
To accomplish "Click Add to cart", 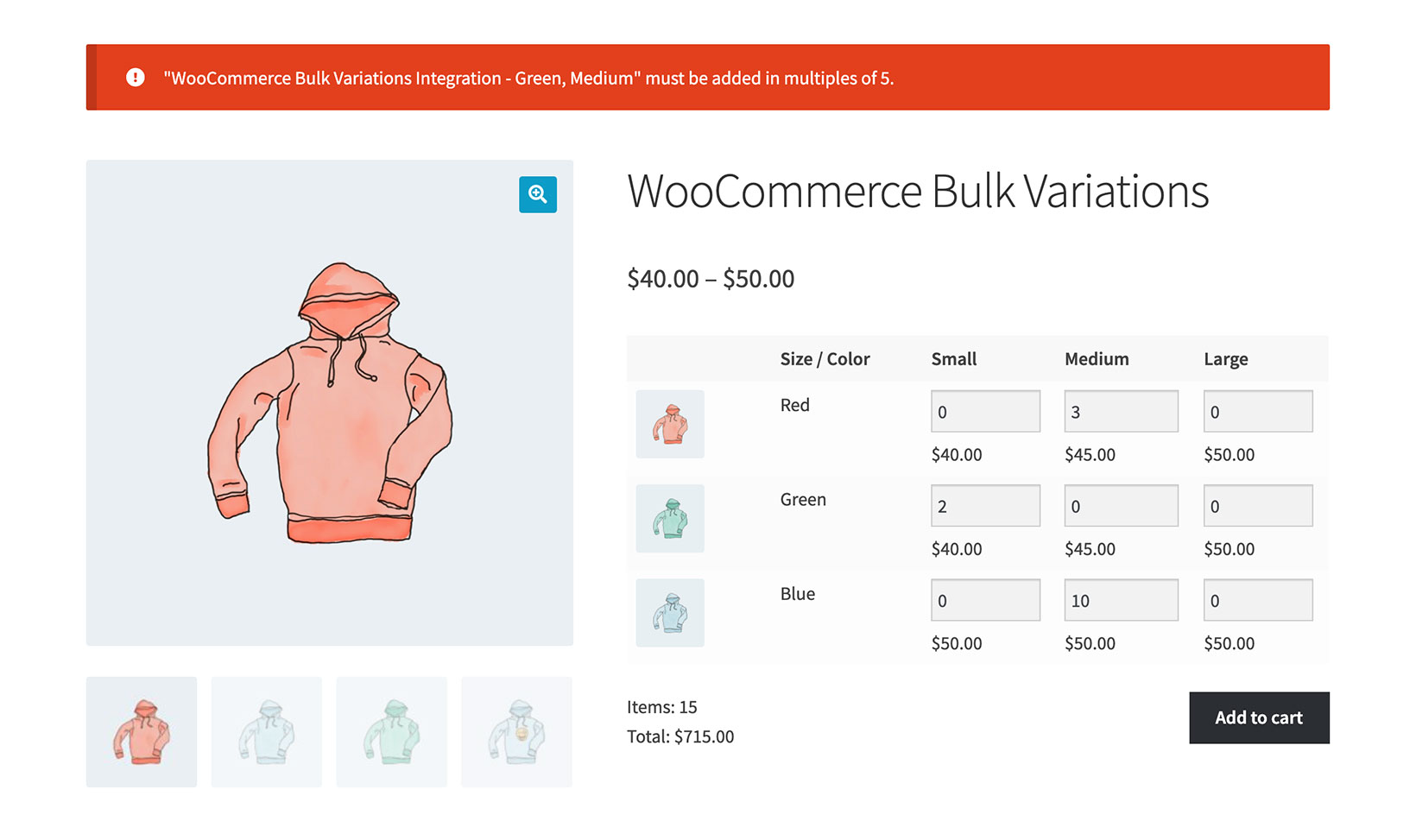I will pos(1258,717).
